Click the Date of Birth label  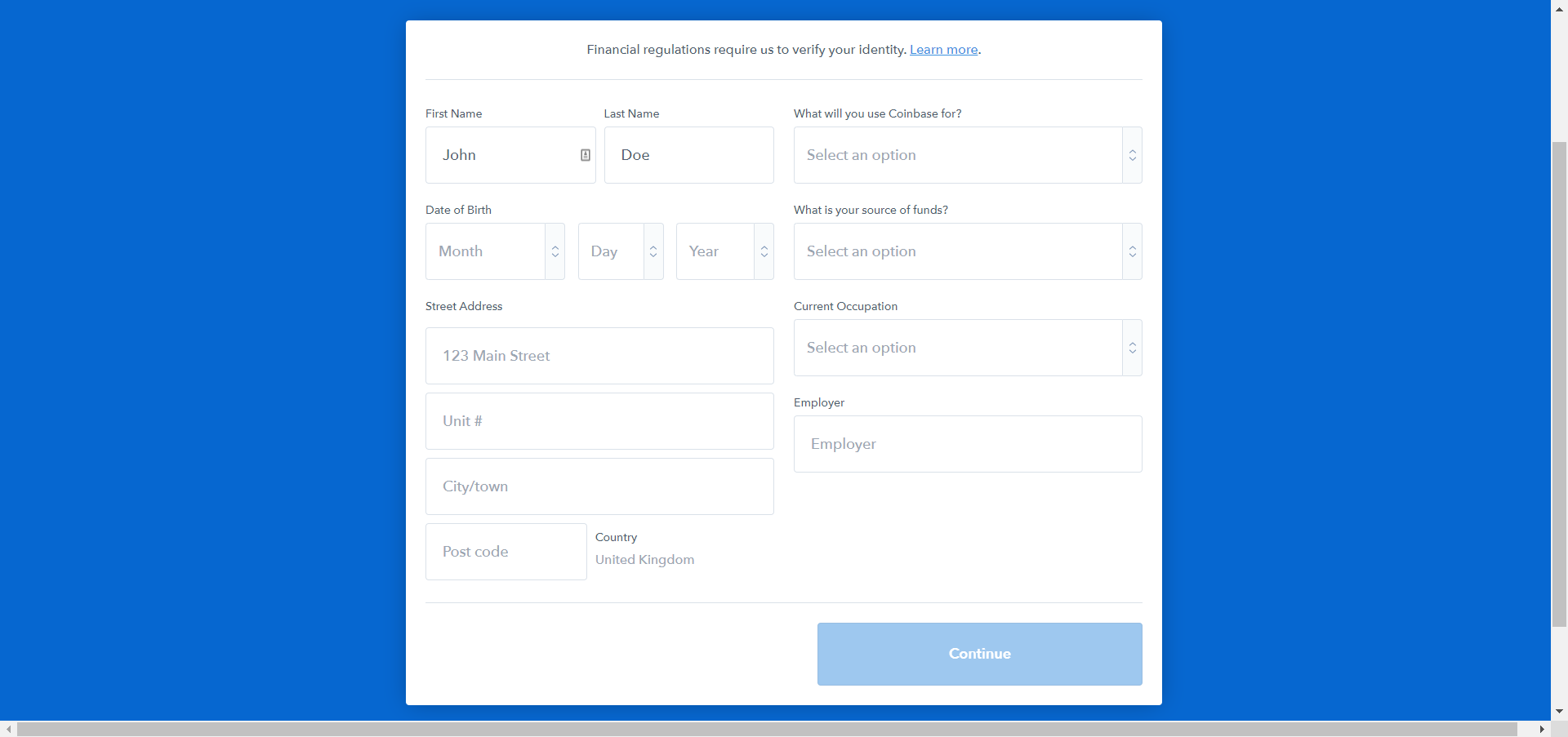point(458,210)
